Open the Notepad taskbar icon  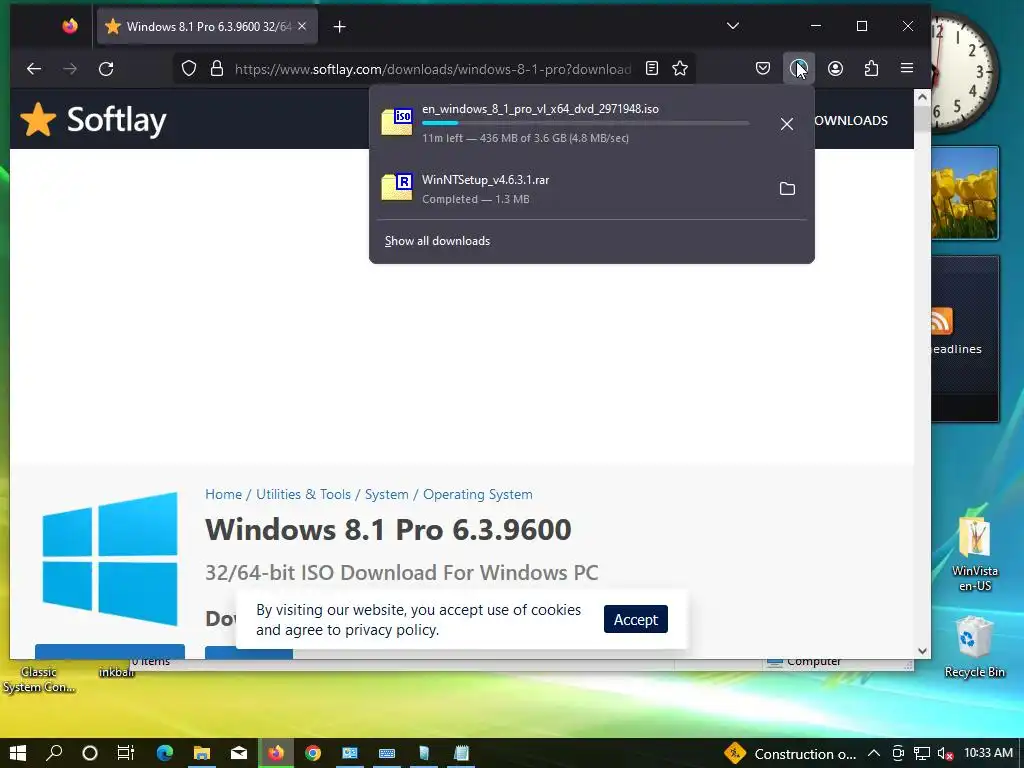pyautogui.click(x=461, y=753)
